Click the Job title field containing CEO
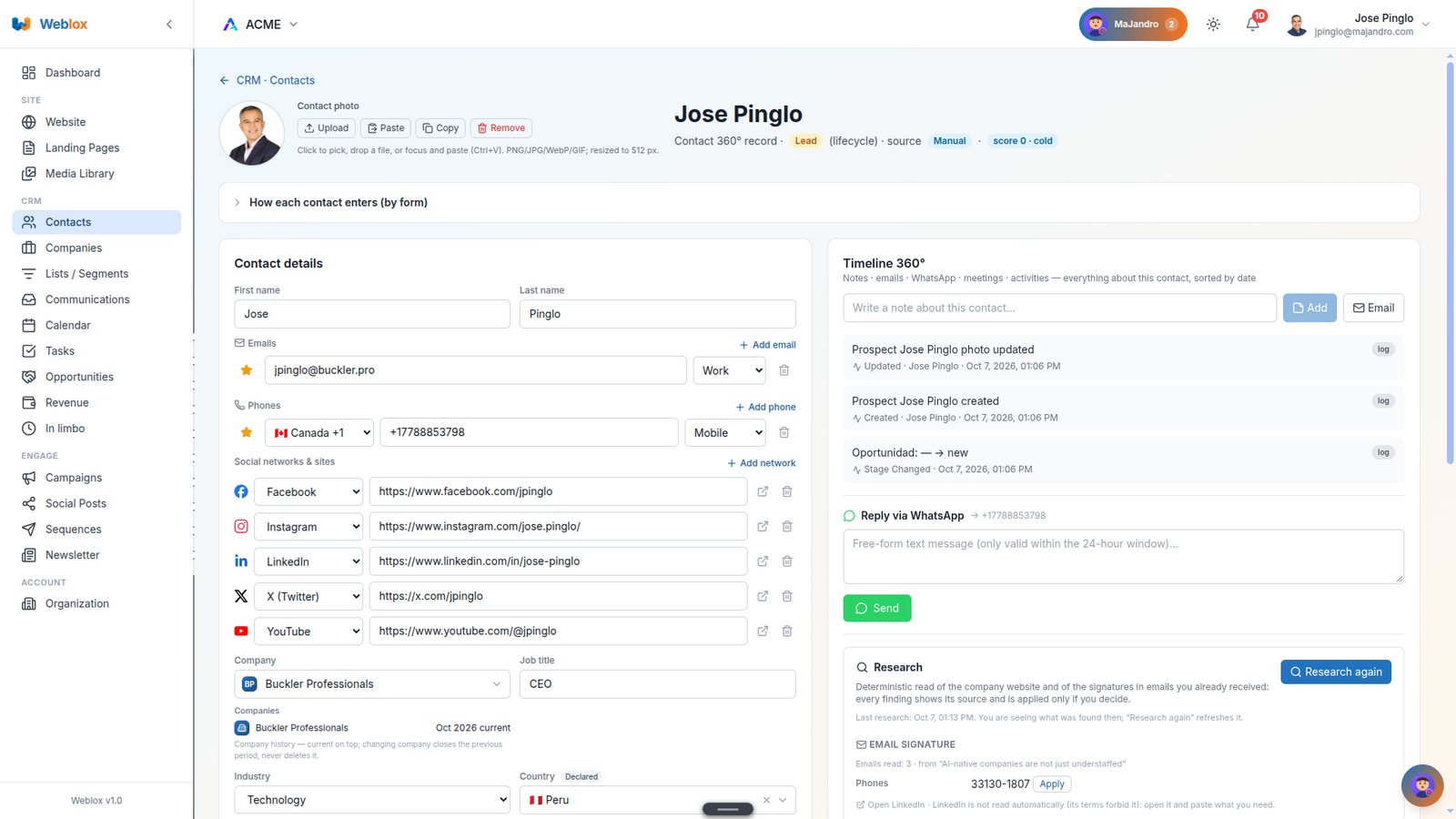Screen dimensions: 1456x819 [x=657, y=684]
